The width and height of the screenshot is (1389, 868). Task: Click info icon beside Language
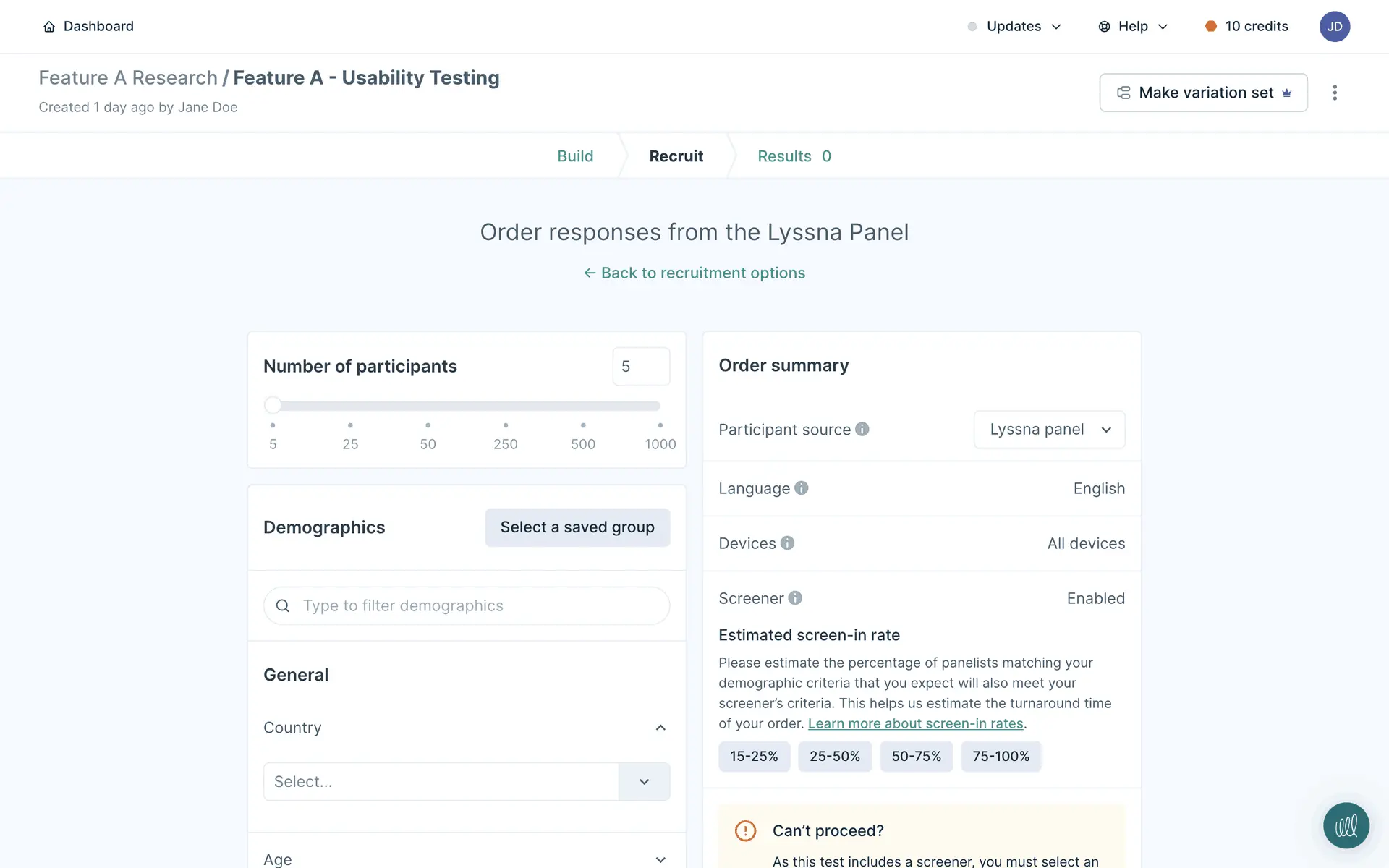click(x=801, y=488)
